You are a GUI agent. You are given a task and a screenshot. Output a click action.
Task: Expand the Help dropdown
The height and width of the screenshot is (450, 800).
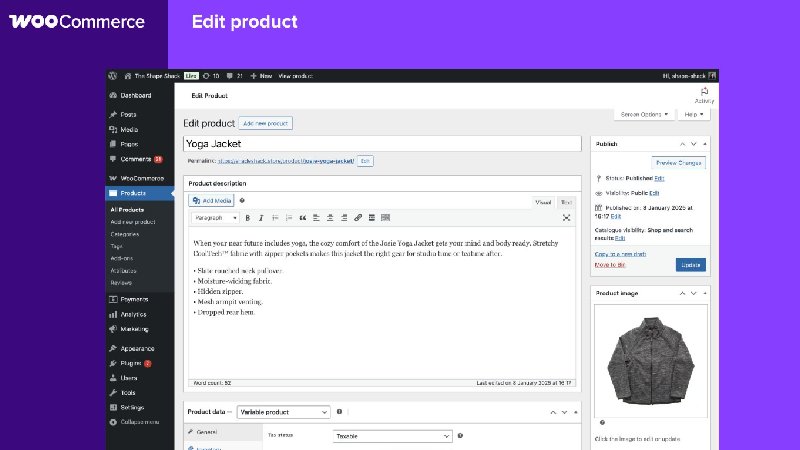[693, 114]
